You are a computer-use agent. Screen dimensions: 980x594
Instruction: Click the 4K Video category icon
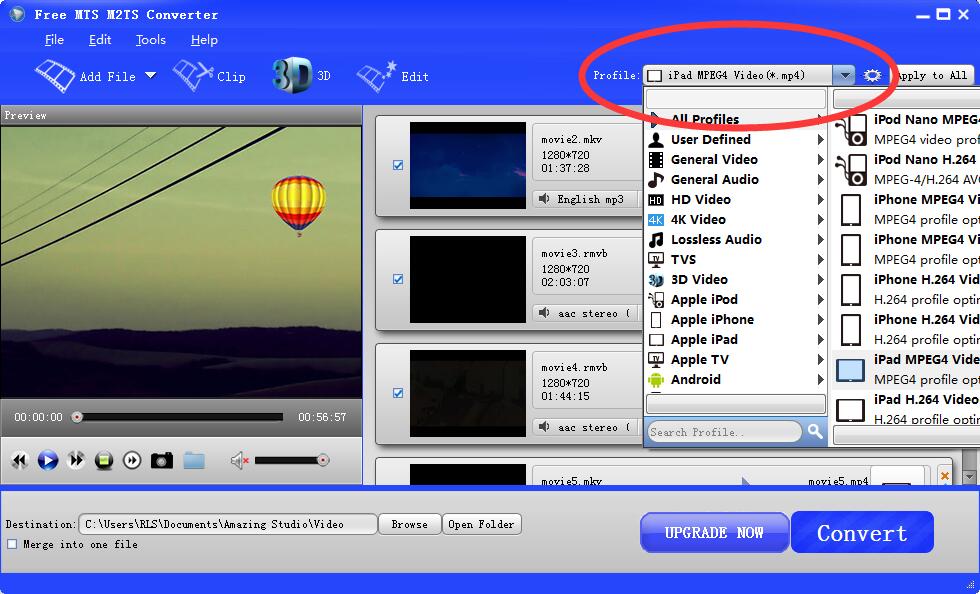[x=656, y=219]
